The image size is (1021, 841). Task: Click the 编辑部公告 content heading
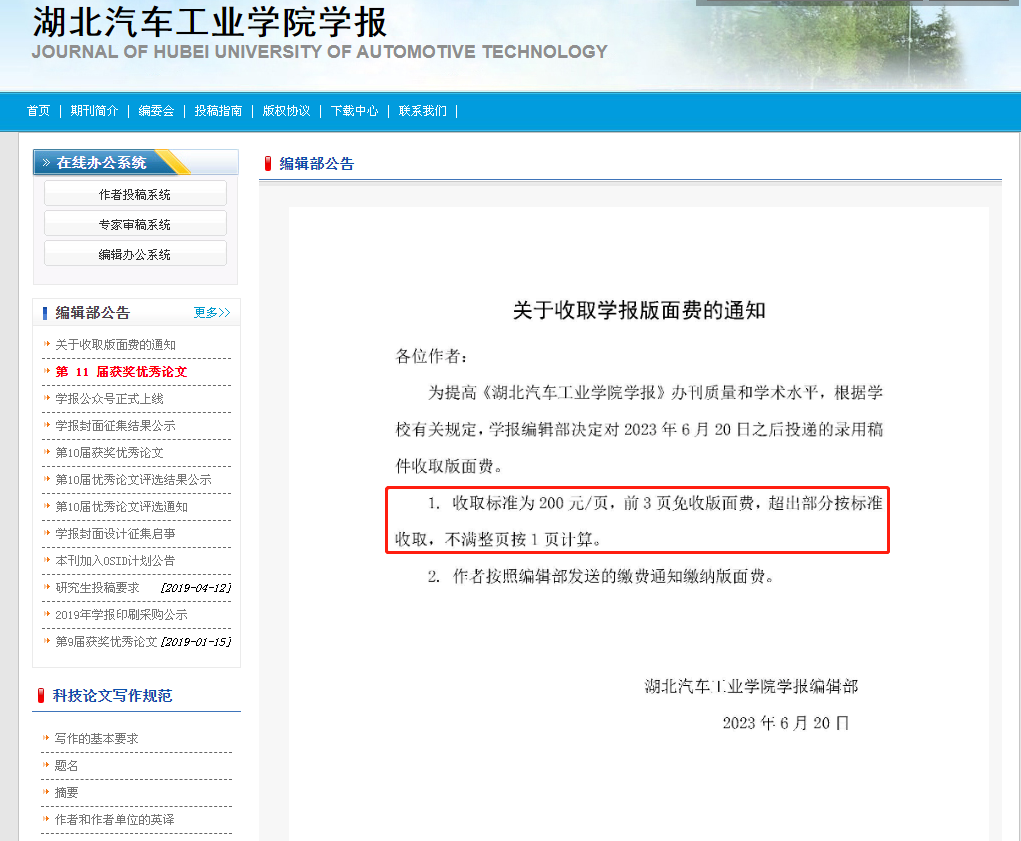316,164
